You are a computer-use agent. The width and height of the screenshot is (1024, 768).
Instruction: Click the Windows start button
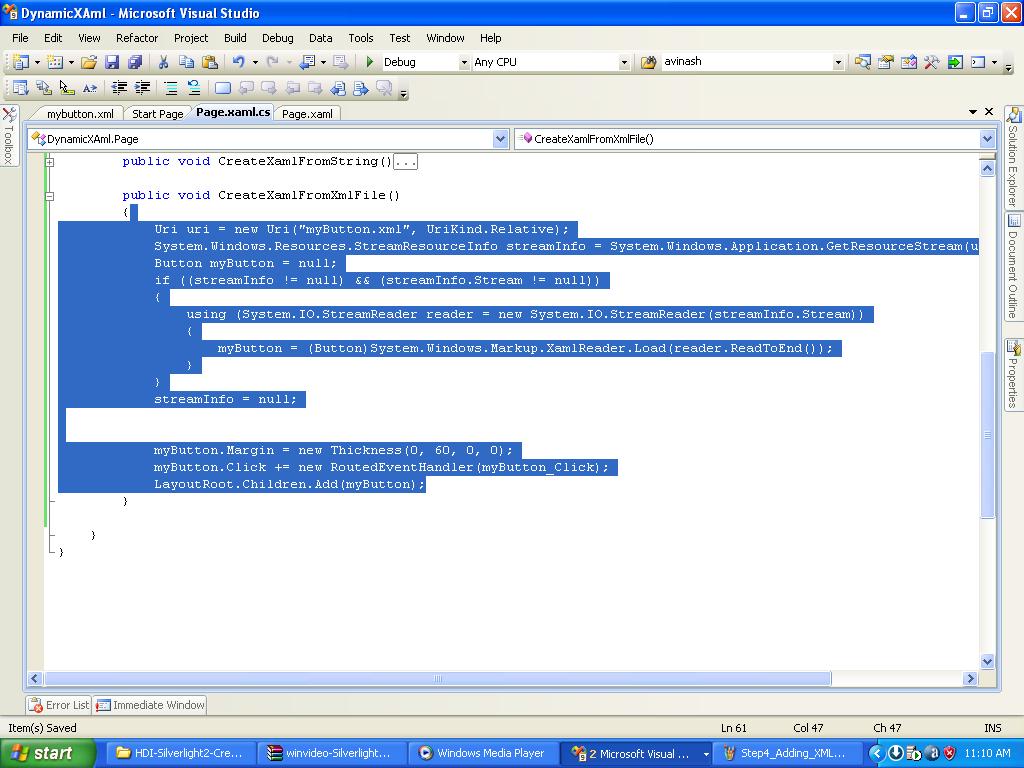[47, 754]
